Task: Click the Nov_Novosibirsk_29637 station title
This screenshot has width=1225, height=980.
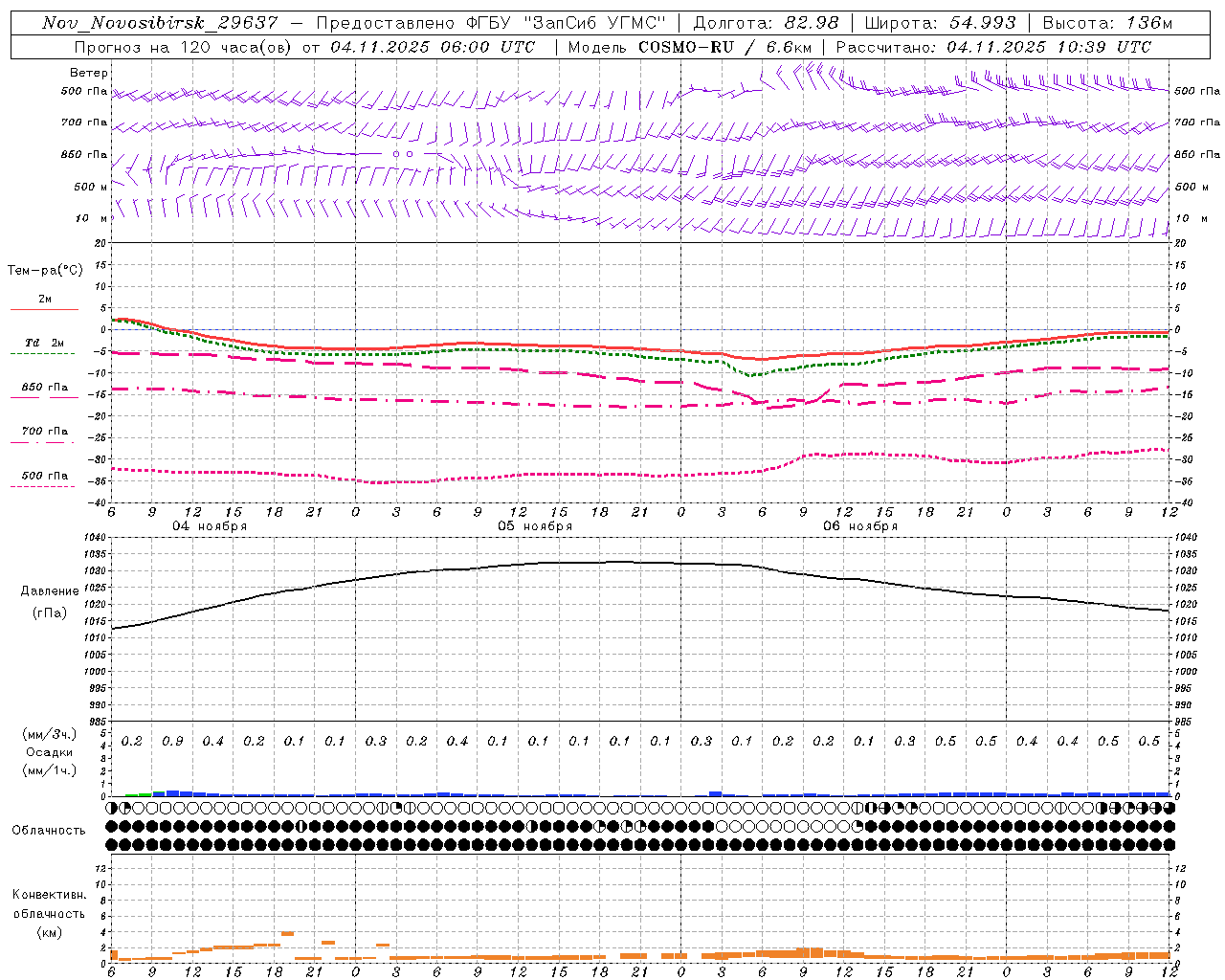Action: 160,23
